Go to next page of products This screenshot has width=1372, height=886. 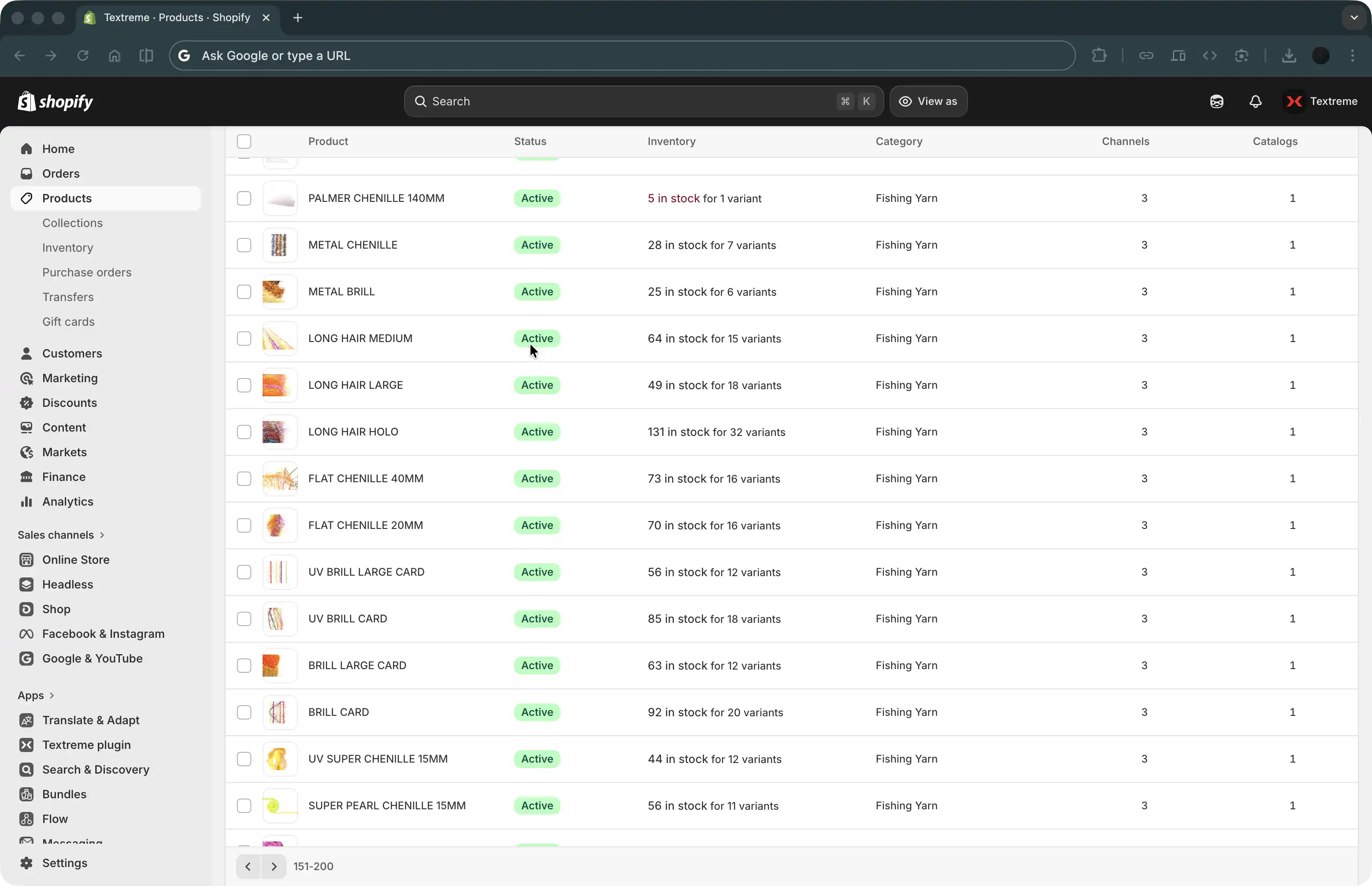pyautogui.click(x=274, y=866)
